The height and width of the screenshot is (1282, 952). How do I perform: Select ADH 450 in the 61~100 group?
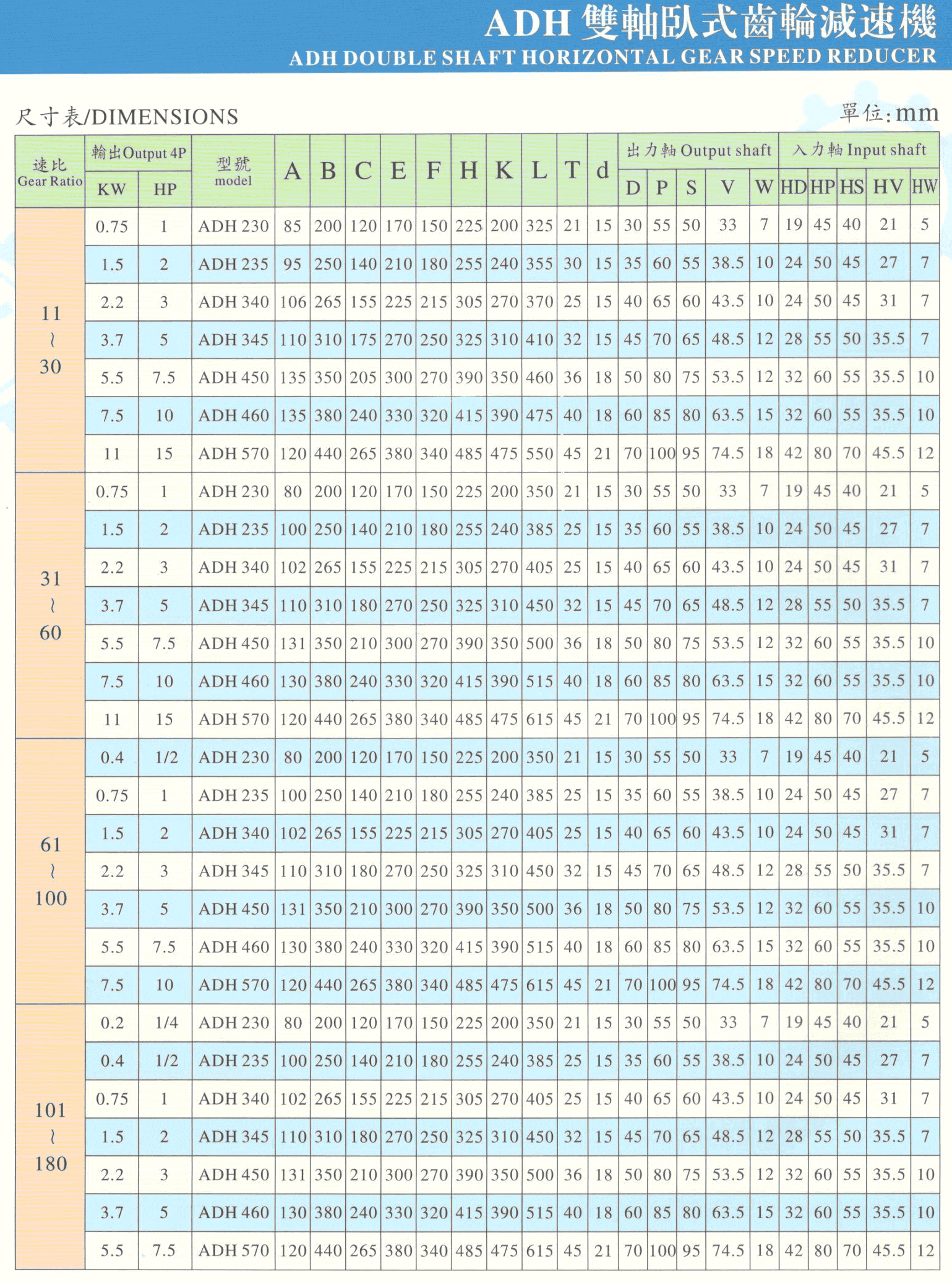coord(233,908)
